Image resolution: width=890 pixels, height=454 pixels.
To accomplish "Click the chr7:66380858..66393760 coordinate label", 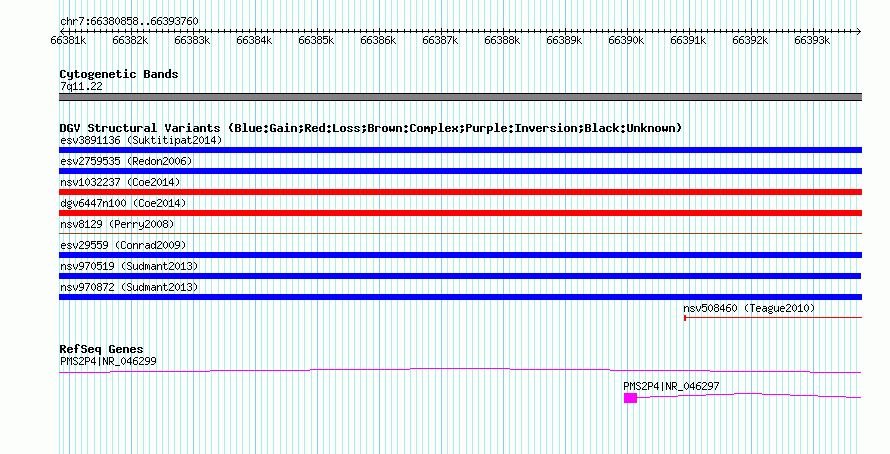I will pos(129,22).
